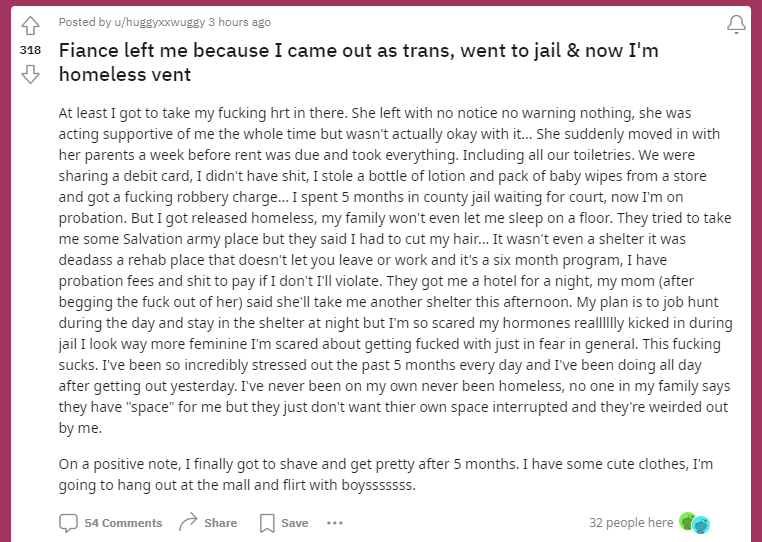
Task: Downvote the post
Action: click(x=30, y=73)
